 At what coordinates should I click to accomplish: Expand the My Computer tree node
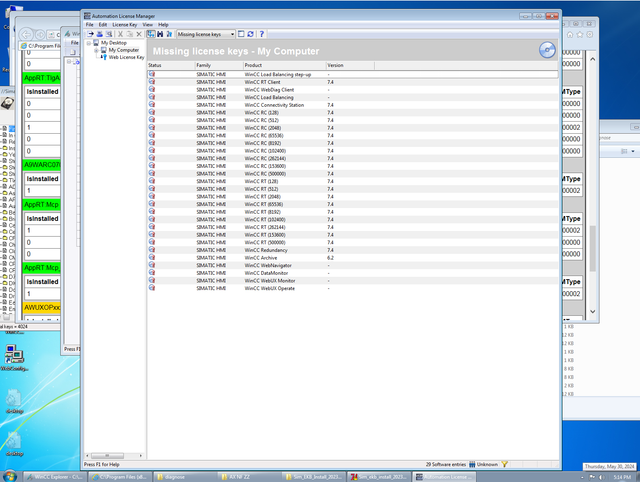[x=96, y=50]
